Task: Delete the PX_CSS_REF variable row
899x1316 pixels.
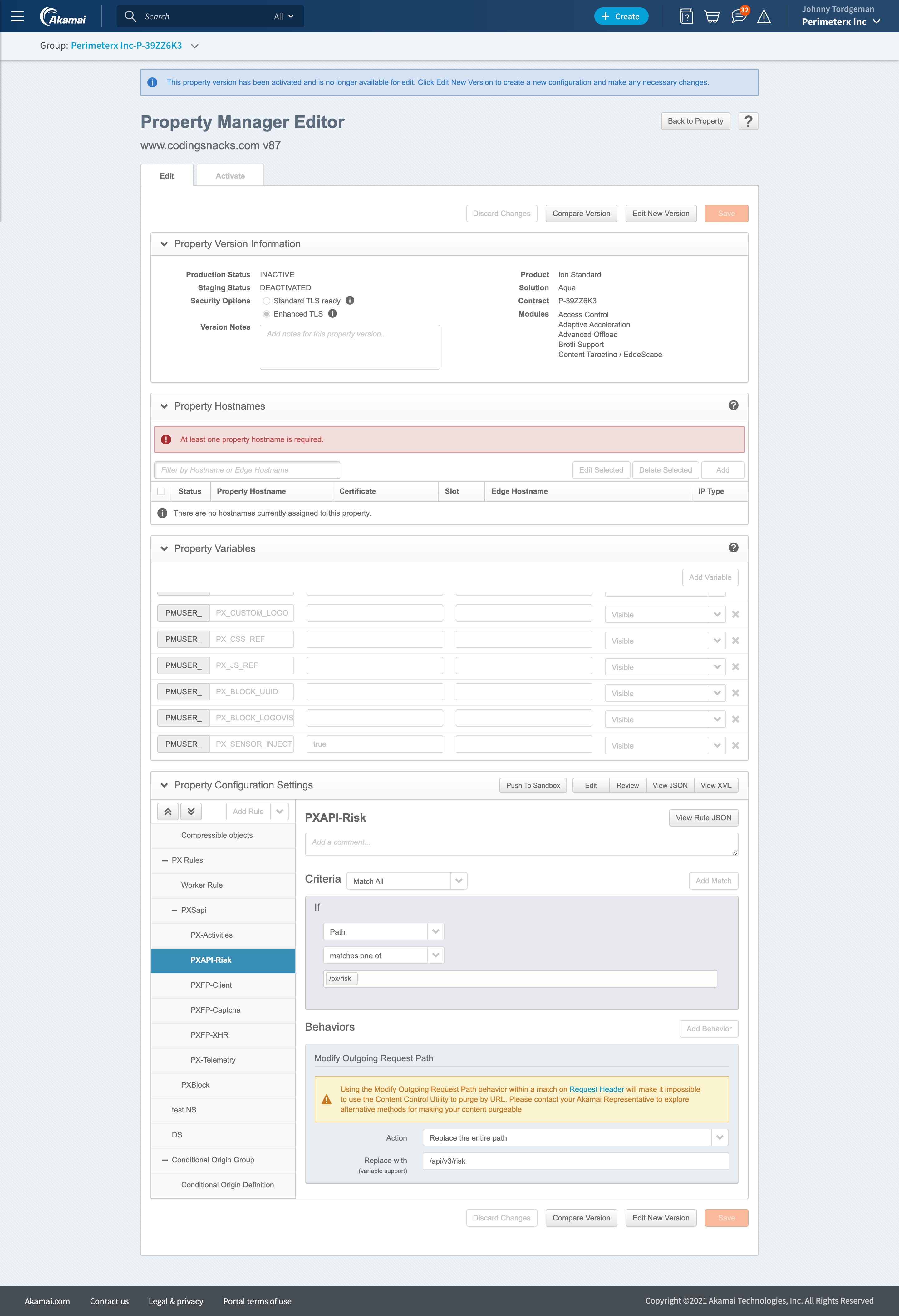Action: pos(735,641)
